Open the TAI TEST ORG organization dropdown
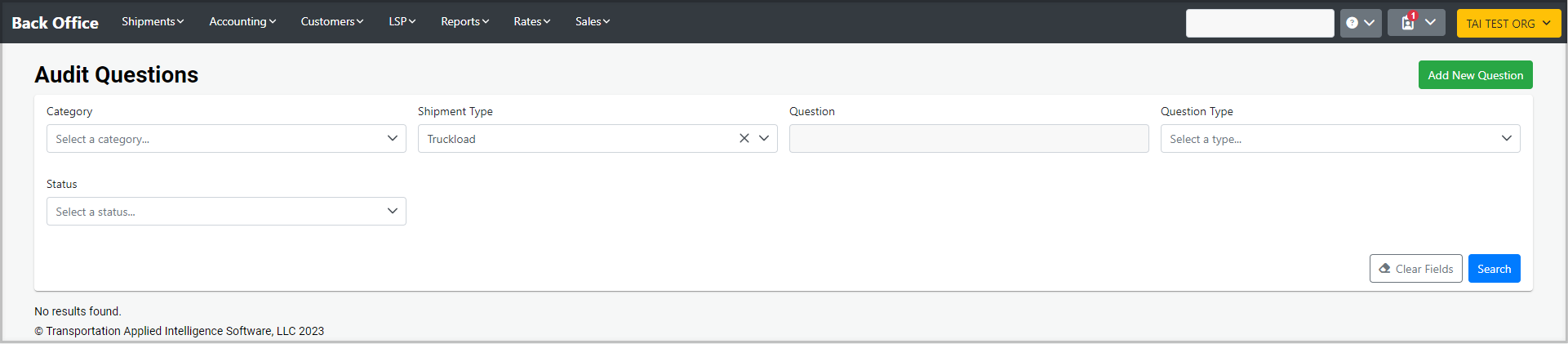Screen dimensions: 1568x344 (1508, 24)
